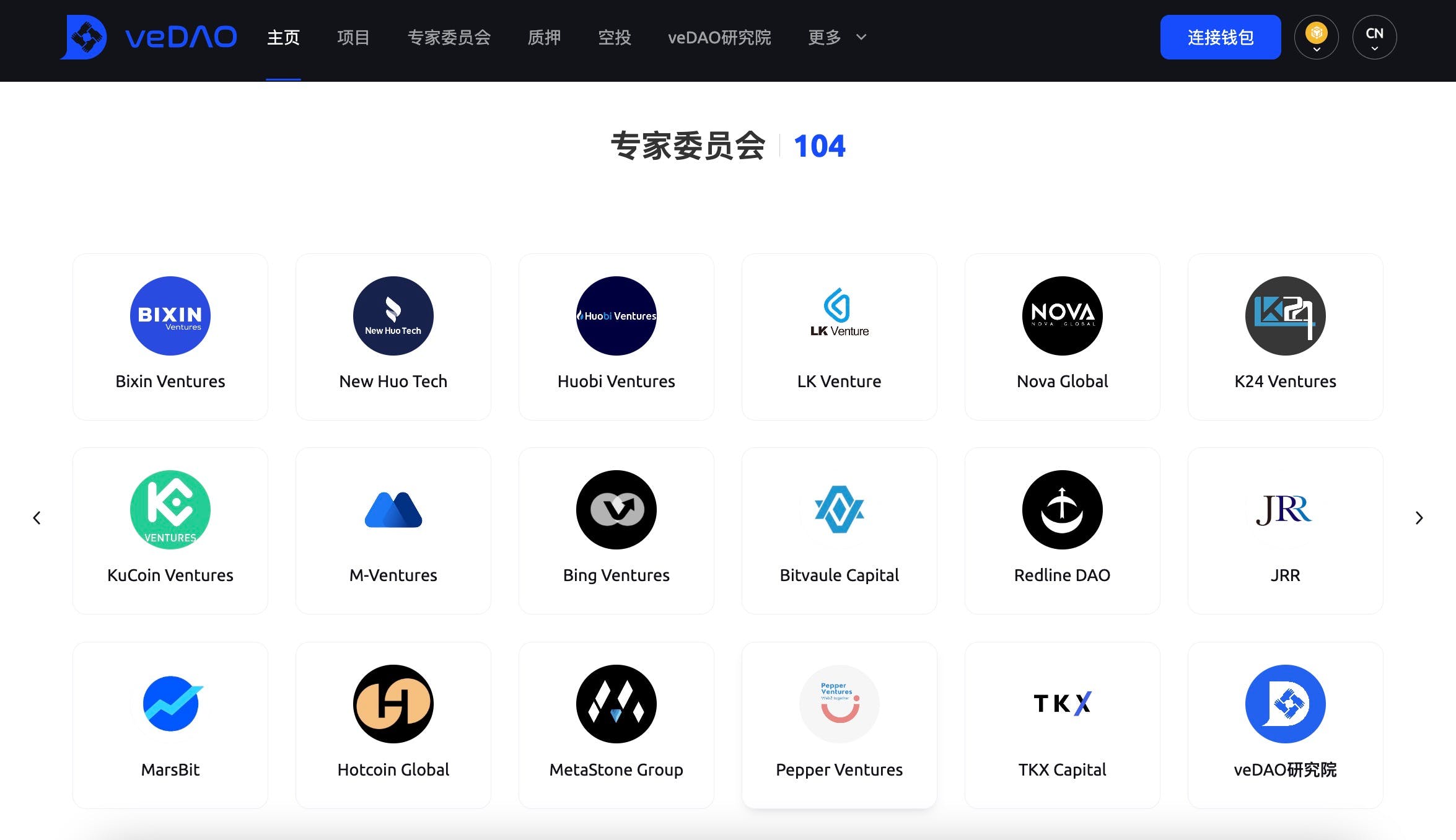Open the Huobi Ventures logo
The image size is (1456, 840).
[616, 316]
